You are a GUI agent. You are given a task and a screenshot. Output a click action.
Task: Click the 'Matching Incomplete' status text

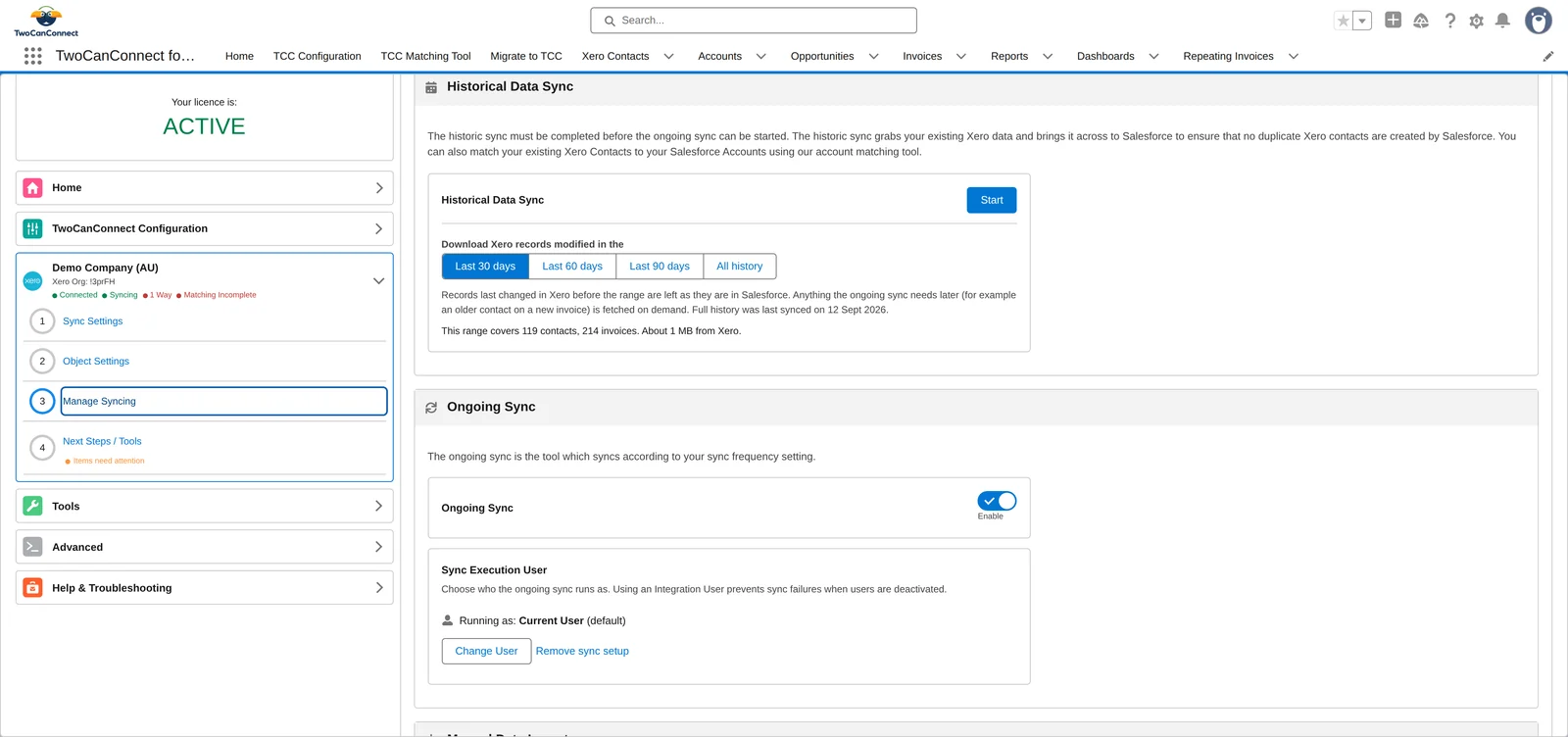[x=220, y=295]
